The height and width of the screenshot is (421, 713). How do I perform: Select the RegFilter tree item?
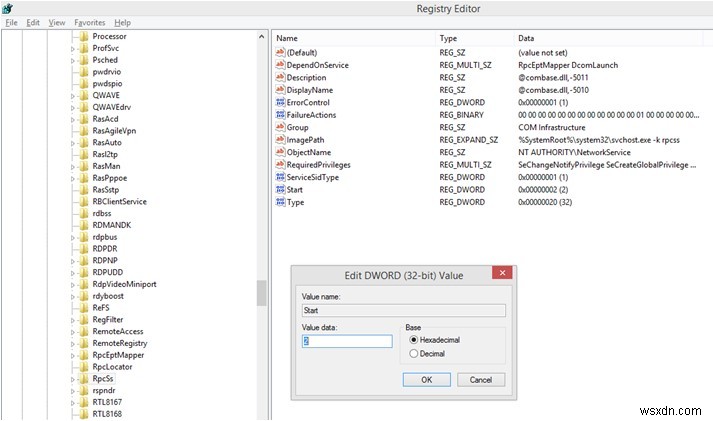coord(108,320)
